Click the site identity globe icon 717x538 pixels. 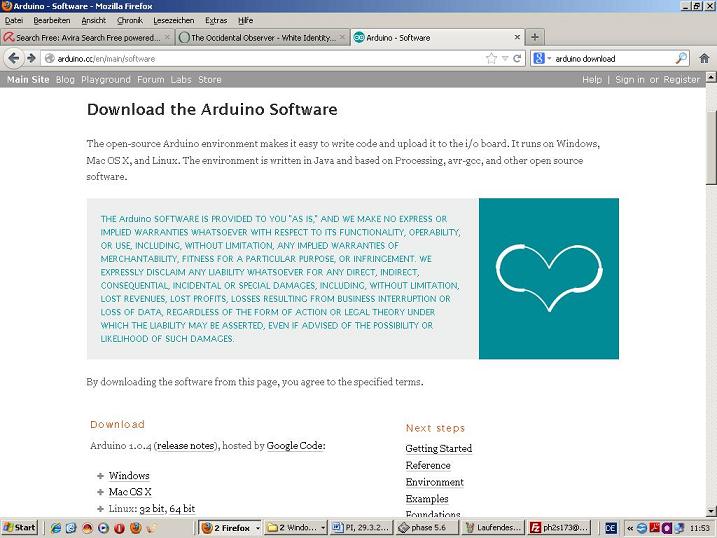pyautogui.click(x=49, y=59)
